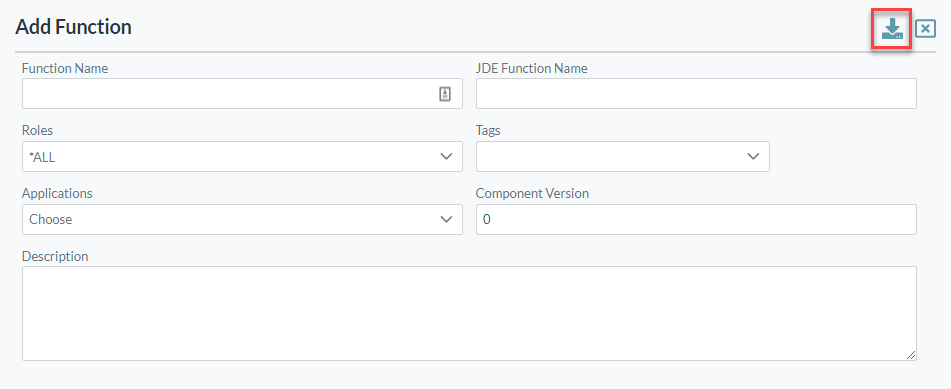Focus the Function Name text box
Screen dimensions: 951x389
(242, 93)
